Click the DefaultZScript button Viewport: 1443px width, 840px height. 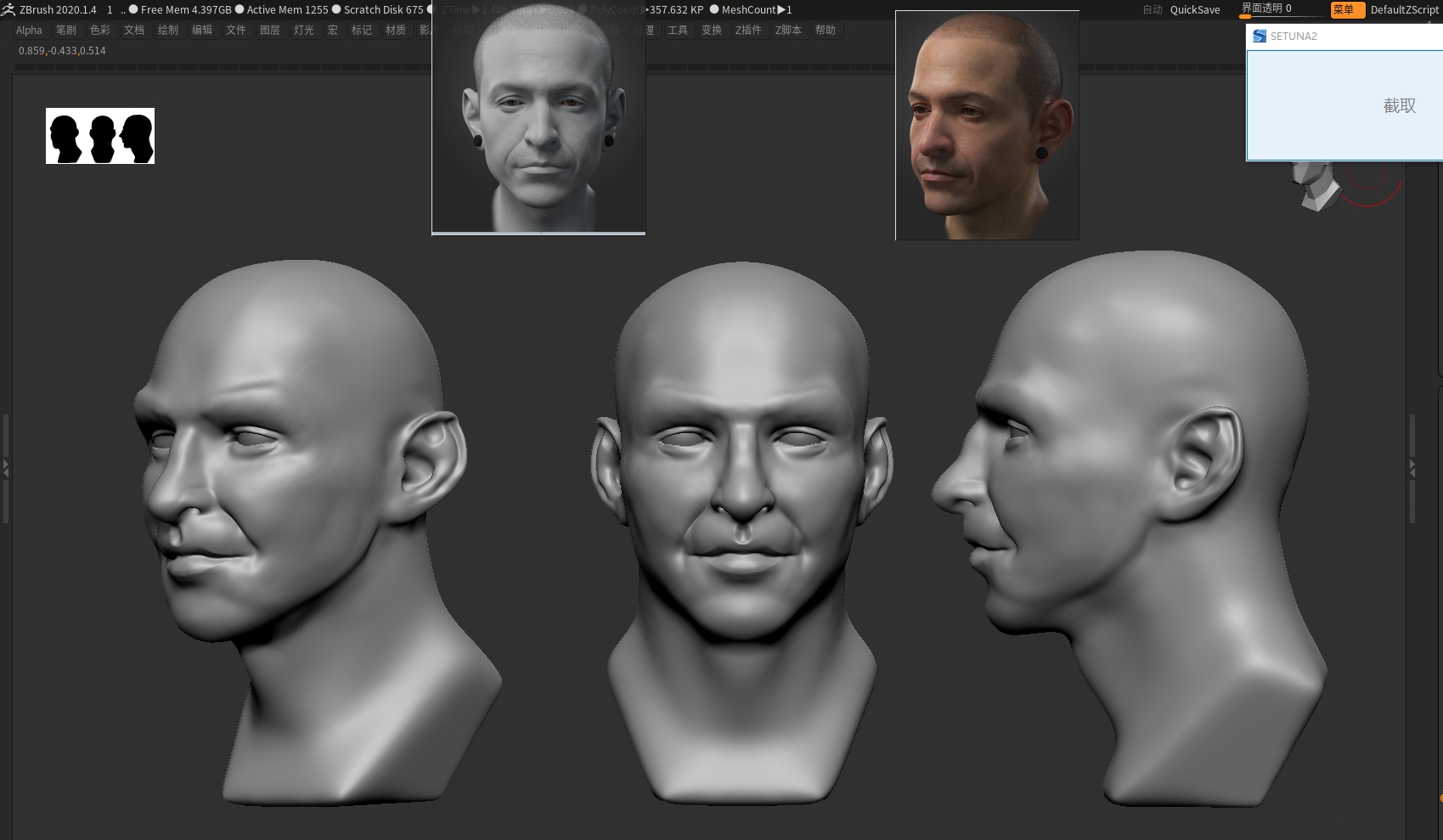click(1405, 10)
